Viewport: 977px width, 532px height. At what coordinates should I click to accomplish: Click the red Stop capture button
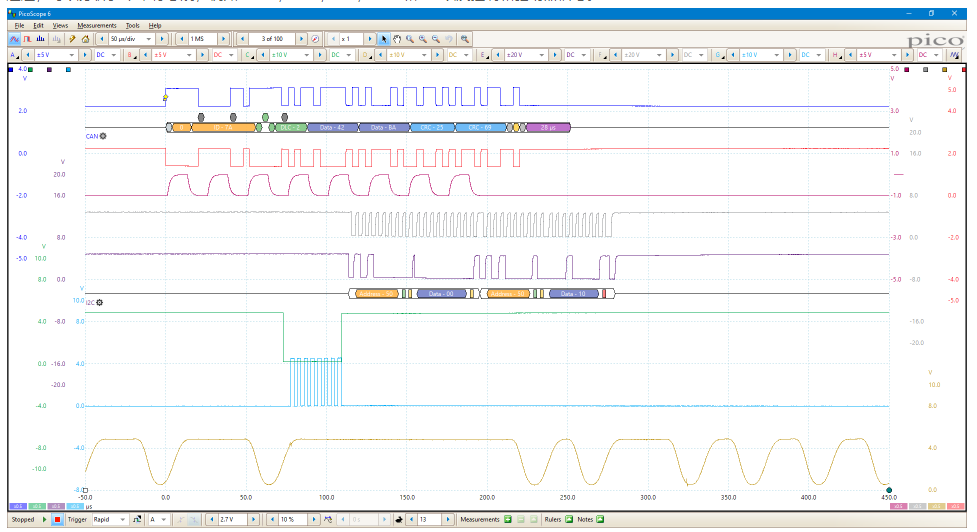point(57,519)
